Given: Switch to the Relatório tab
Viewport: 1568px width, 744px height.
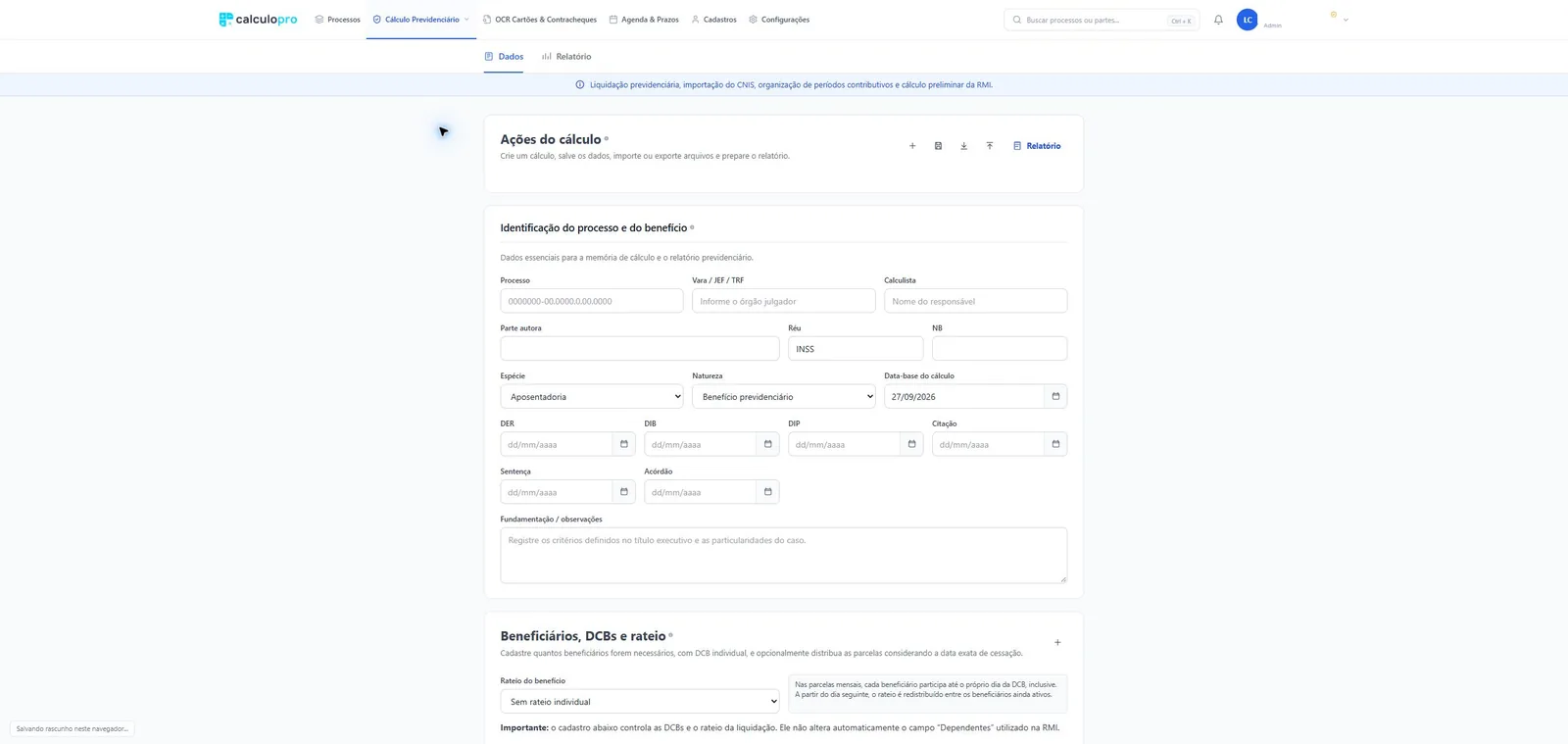Looking at the screenshot, I should [x=566, y=57].
